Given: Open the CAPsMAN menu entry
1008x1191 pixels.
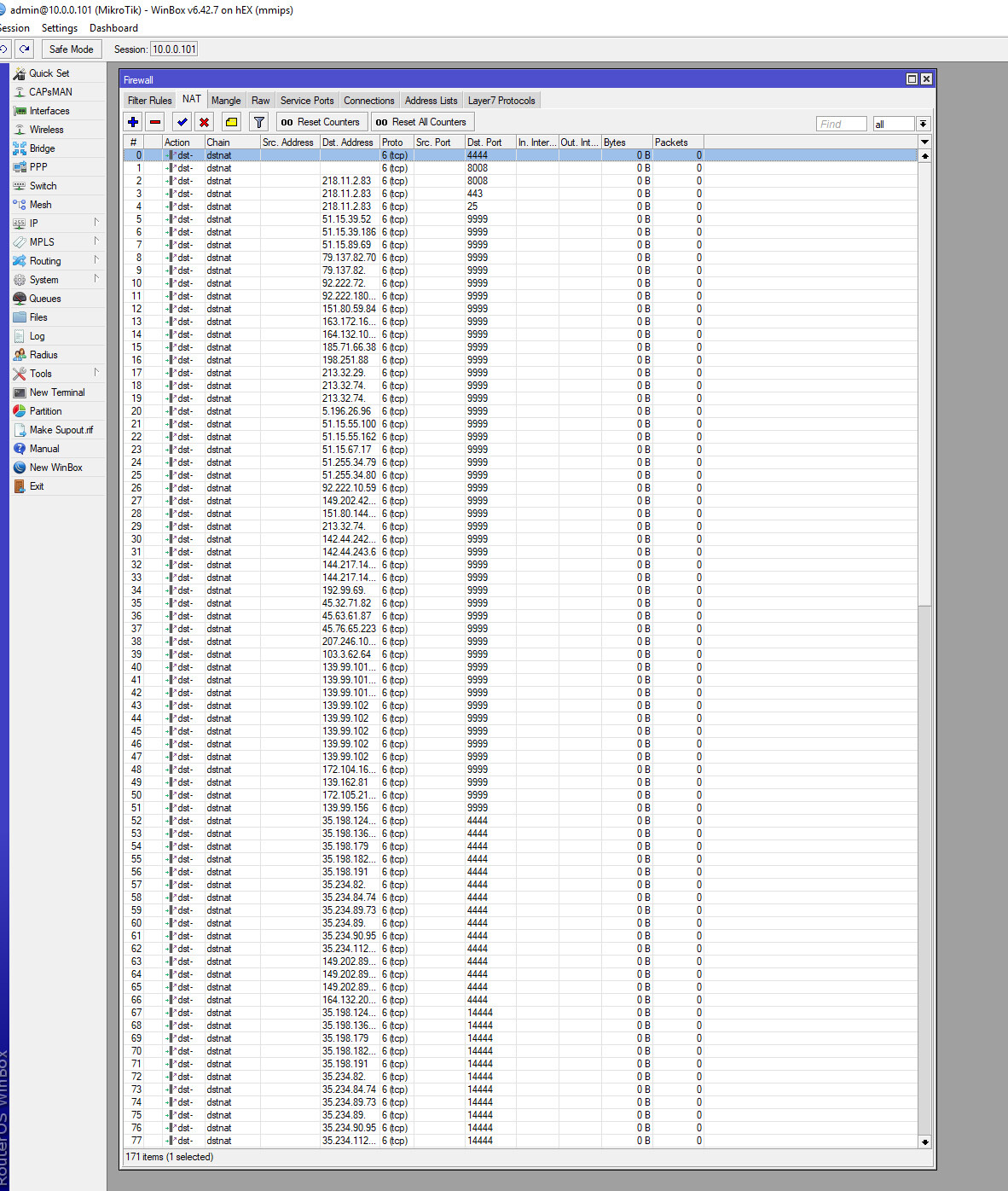Looking at the screenshot, I should 50,92.
